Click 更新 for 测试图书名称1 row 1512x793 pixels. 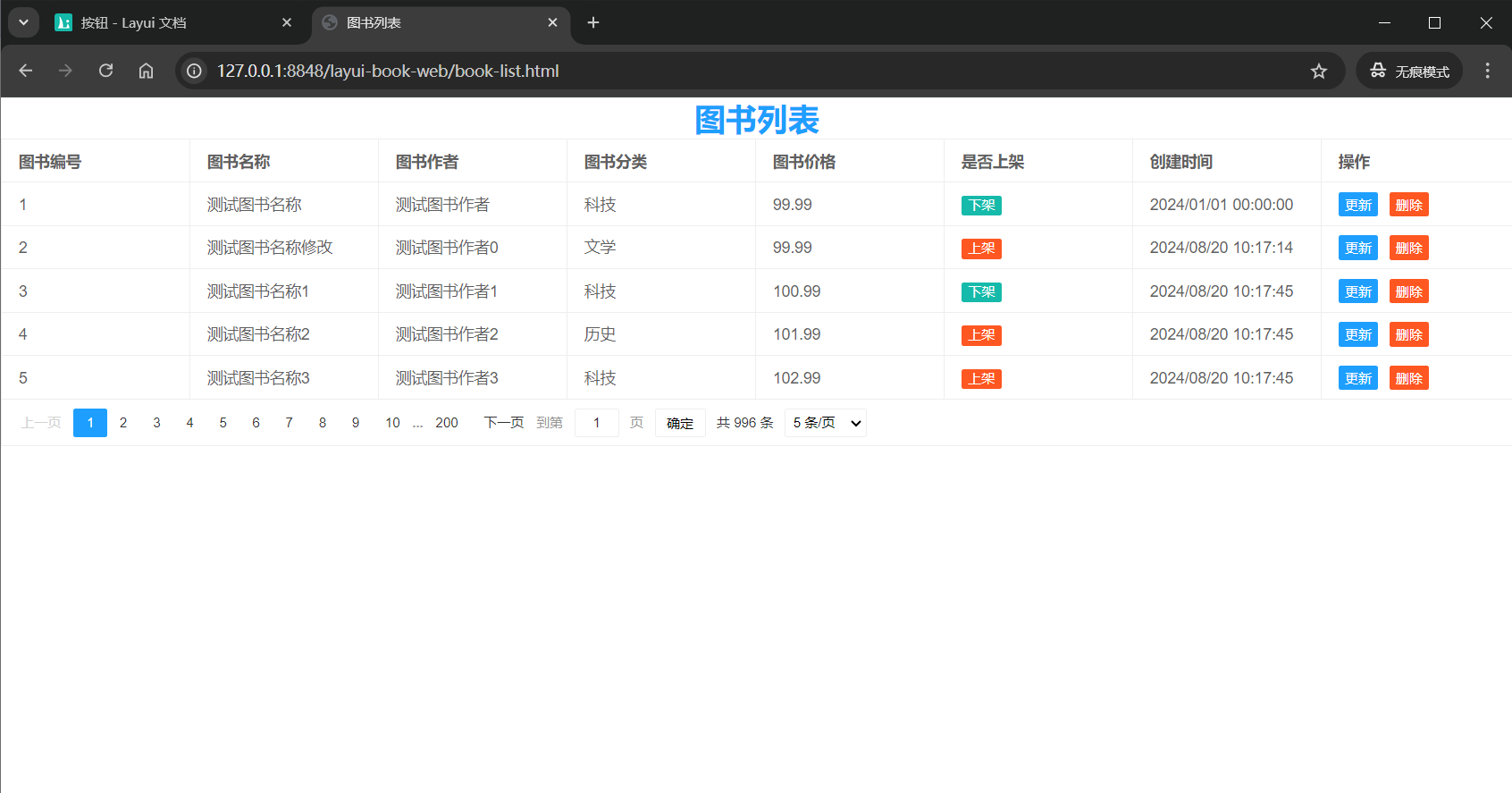coord(1358,291)
